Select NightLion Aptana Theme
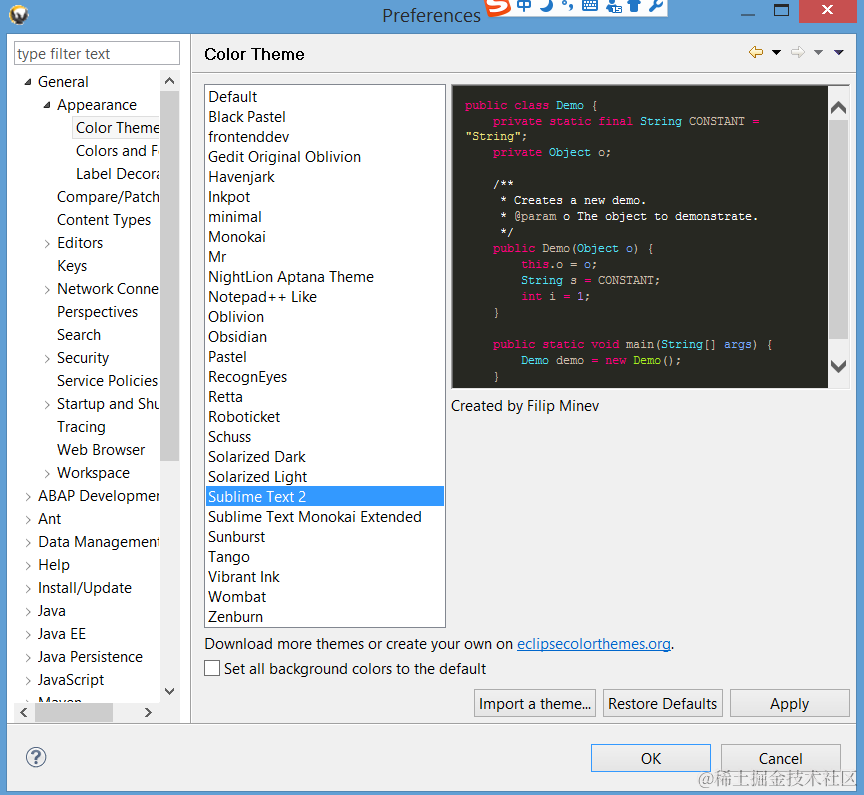864x795 pixels. click(x=325, y=277)
